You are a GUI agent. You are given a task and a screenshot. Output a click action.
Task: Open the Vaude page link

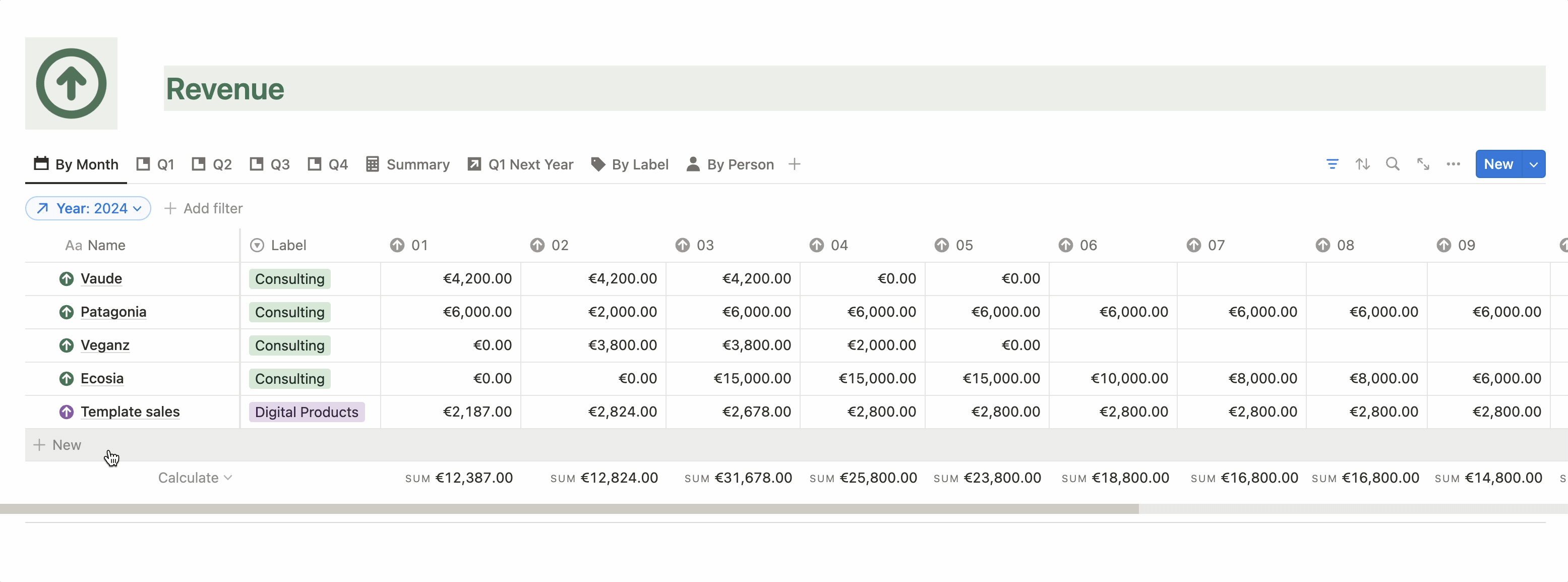101,279
